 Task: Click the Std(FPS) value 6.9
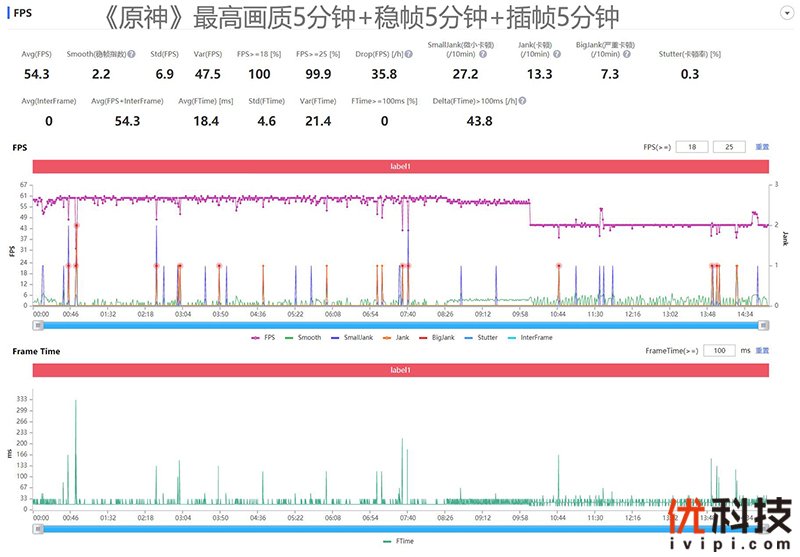[164, 74]
